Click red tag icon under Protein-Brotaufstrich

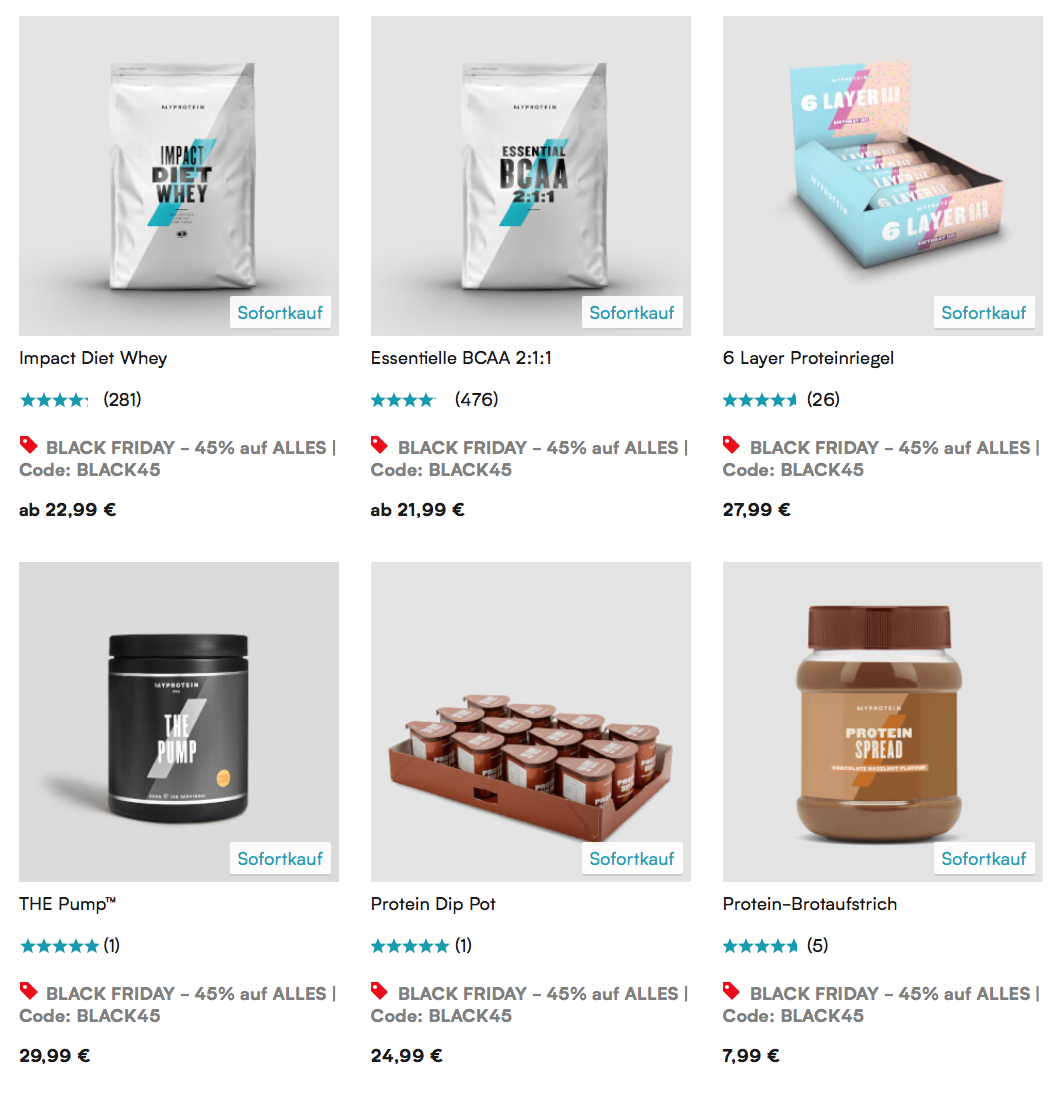pos(731,990)
